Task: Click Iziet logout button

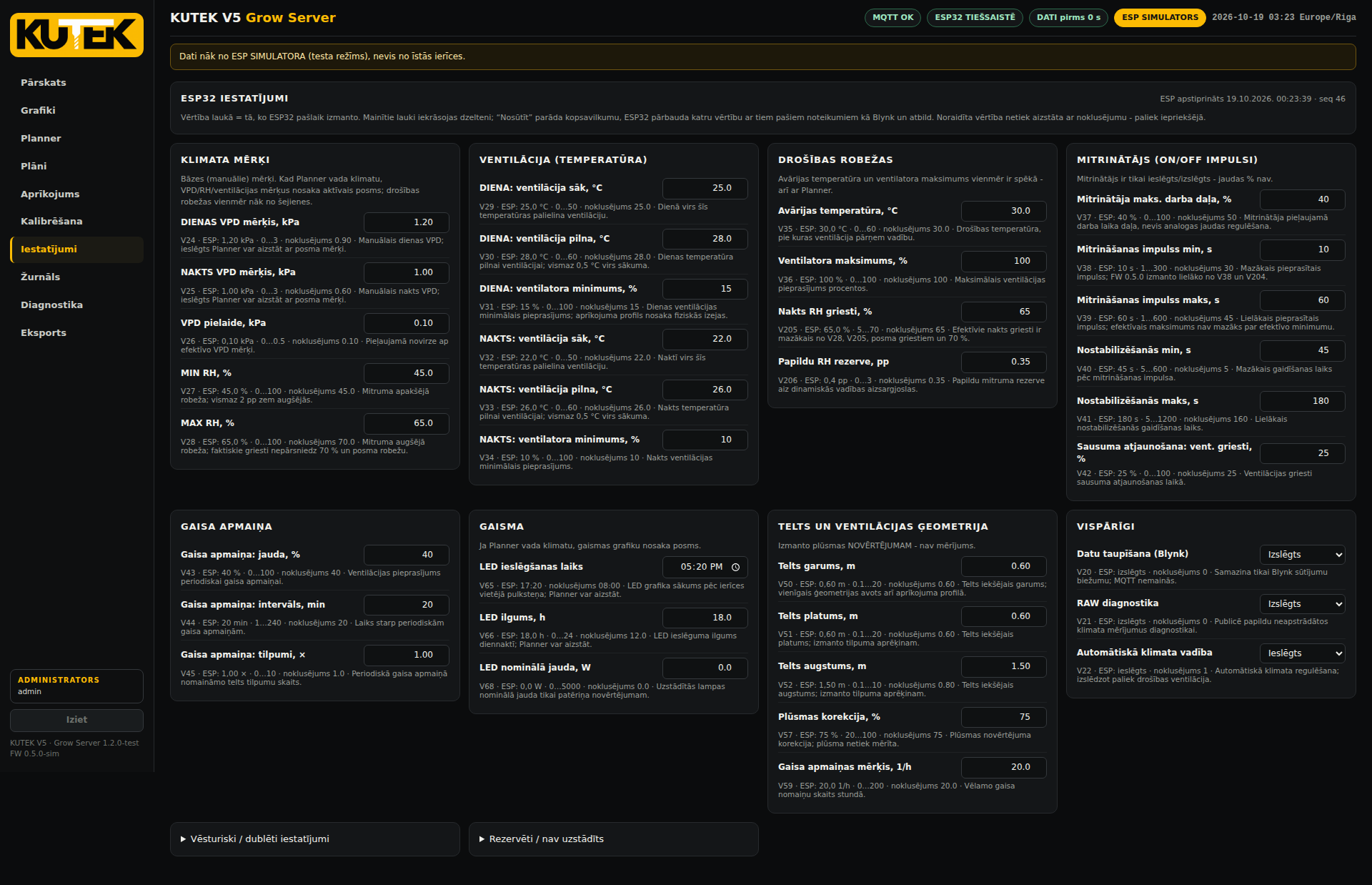Action: 76,720
